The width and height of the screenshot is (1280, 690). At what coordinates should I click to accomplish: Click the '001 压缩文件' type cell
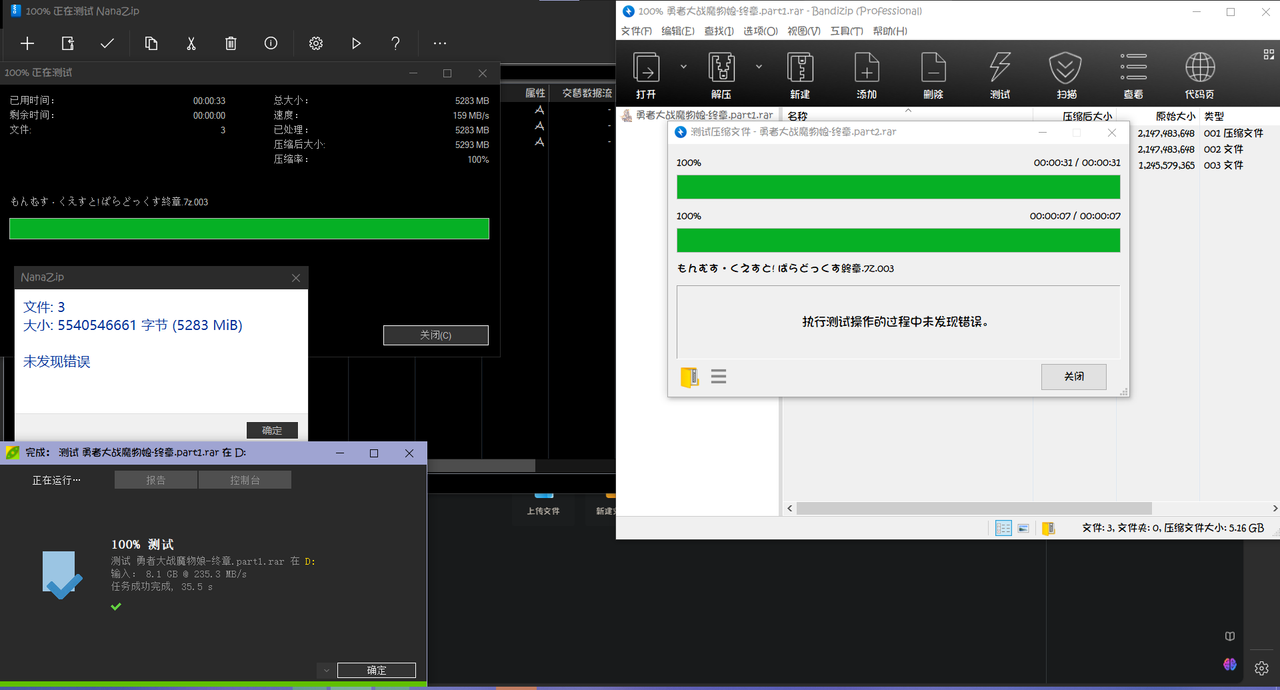point(1233,133)
